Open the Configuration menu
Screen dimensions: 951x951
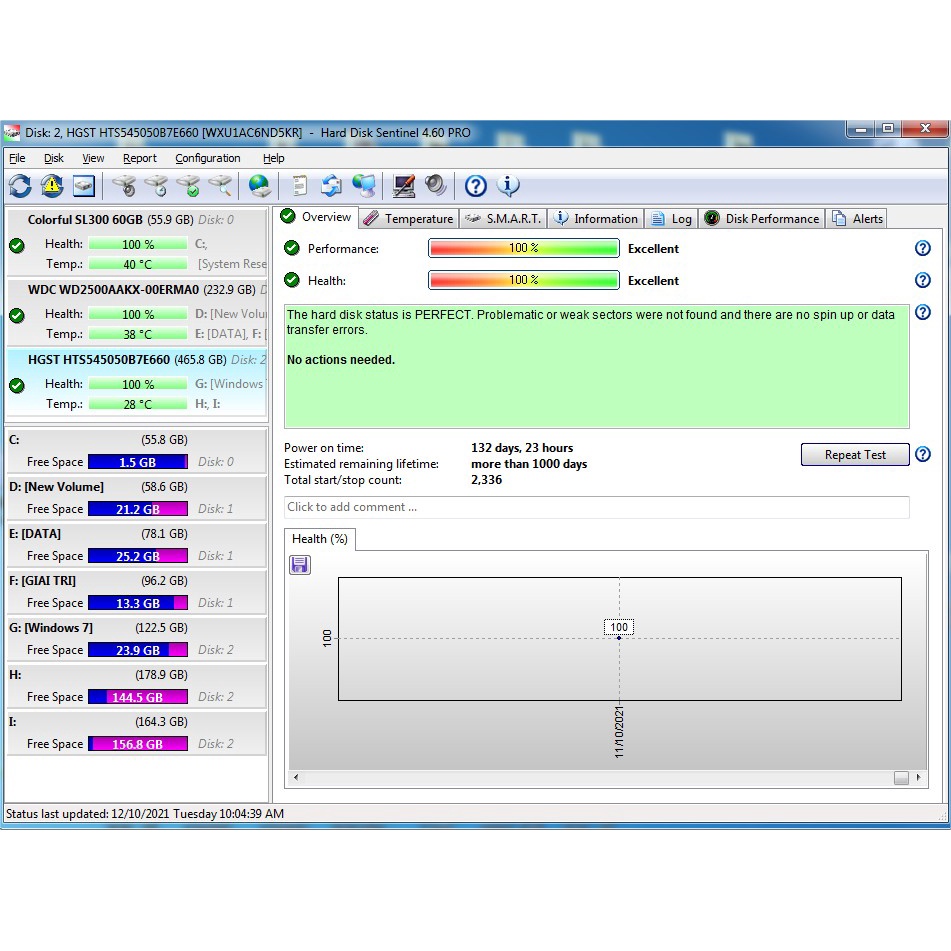(207, 158)
